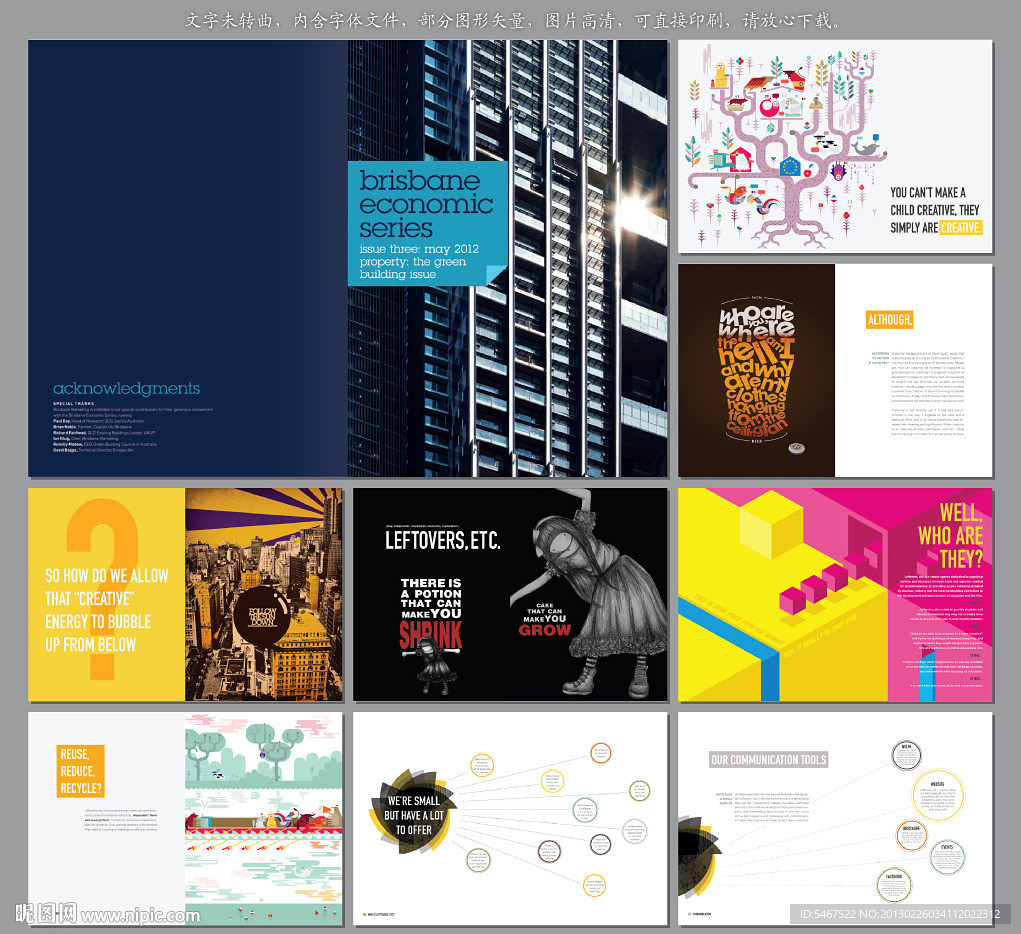Viewport: 1021px width, 934px height.
Task: Open the orange typographic glass poster
Action: (x=757, y=371)
